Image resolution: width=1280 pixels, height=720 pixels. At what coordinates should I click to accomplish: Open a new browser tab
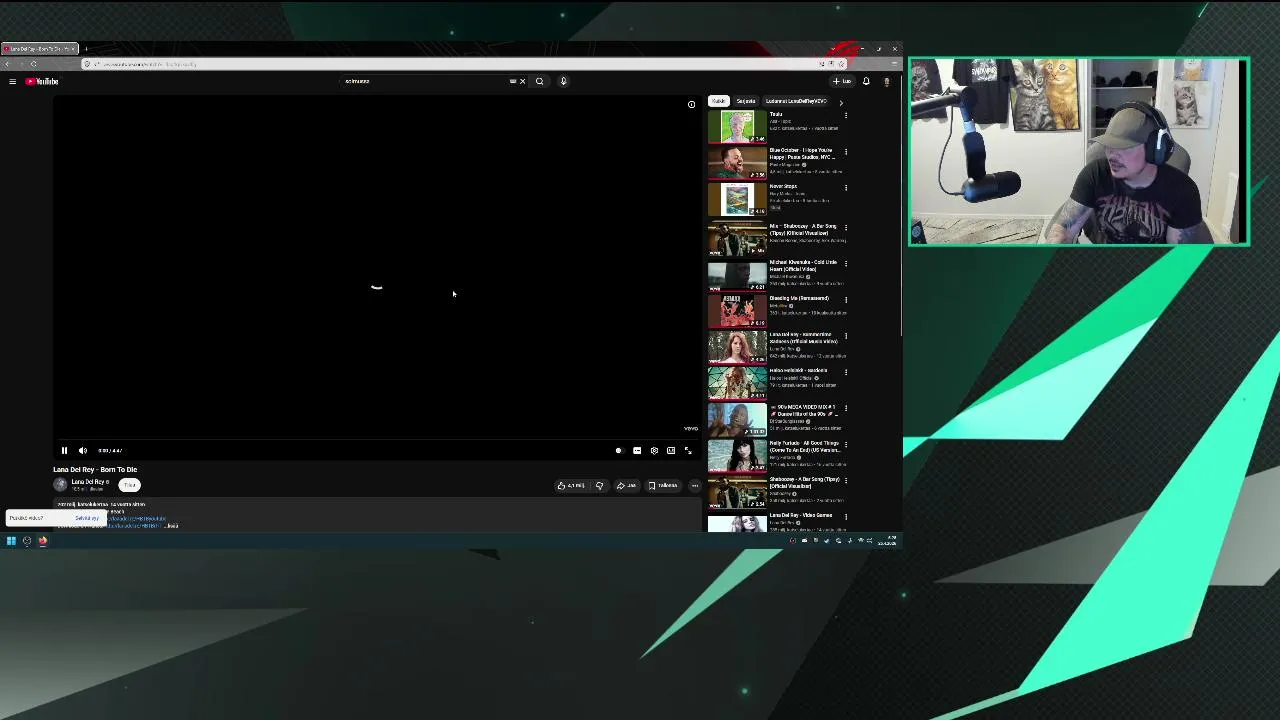86,48
